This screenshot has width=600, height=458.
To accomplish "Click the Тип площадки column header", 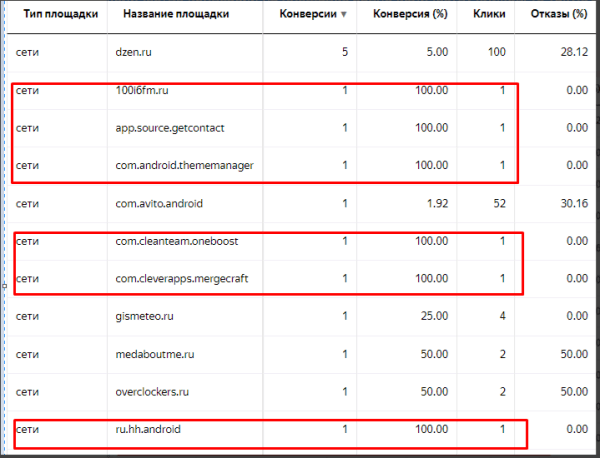I will click(x=61, y=14).
